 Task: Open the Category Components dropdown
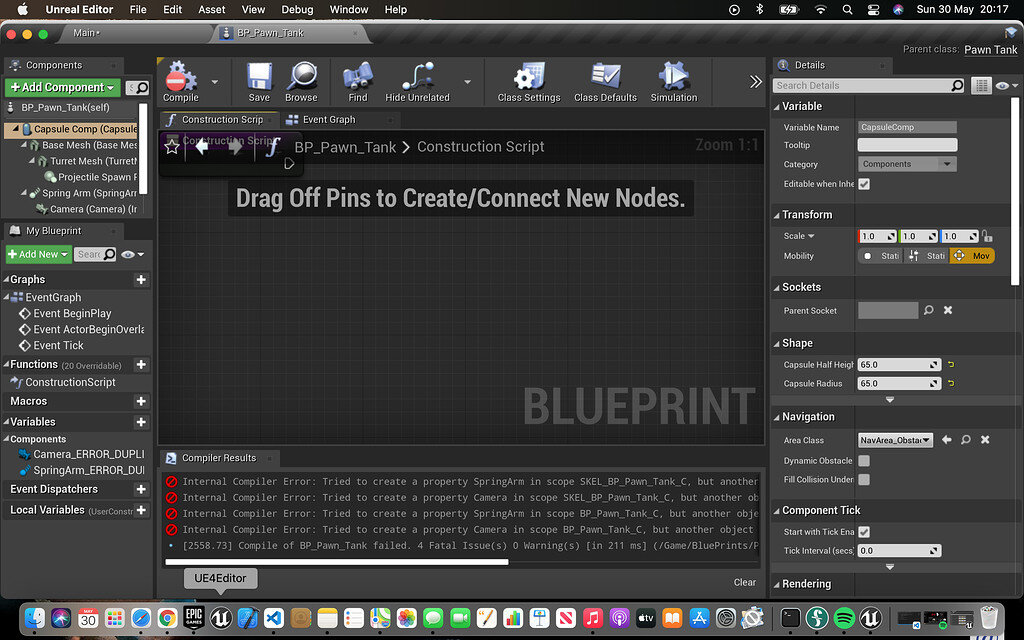pyautogui.click(x=907, y=164)
